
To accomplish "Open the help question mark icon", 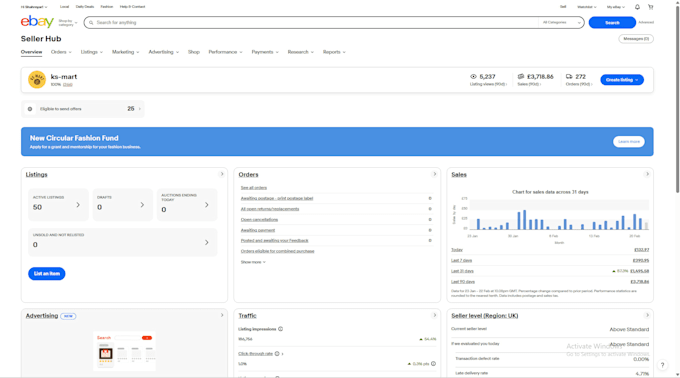I will (x=662, y=365).
